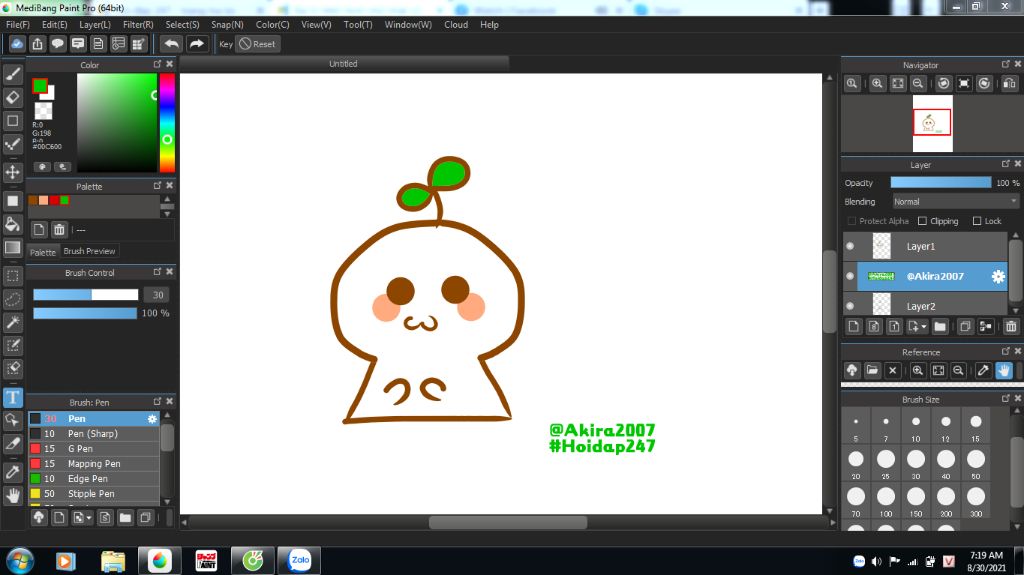Select the Eraser tool
Image resolution: width=1024 pixels, height=575 pixels.
click(13, 97)
